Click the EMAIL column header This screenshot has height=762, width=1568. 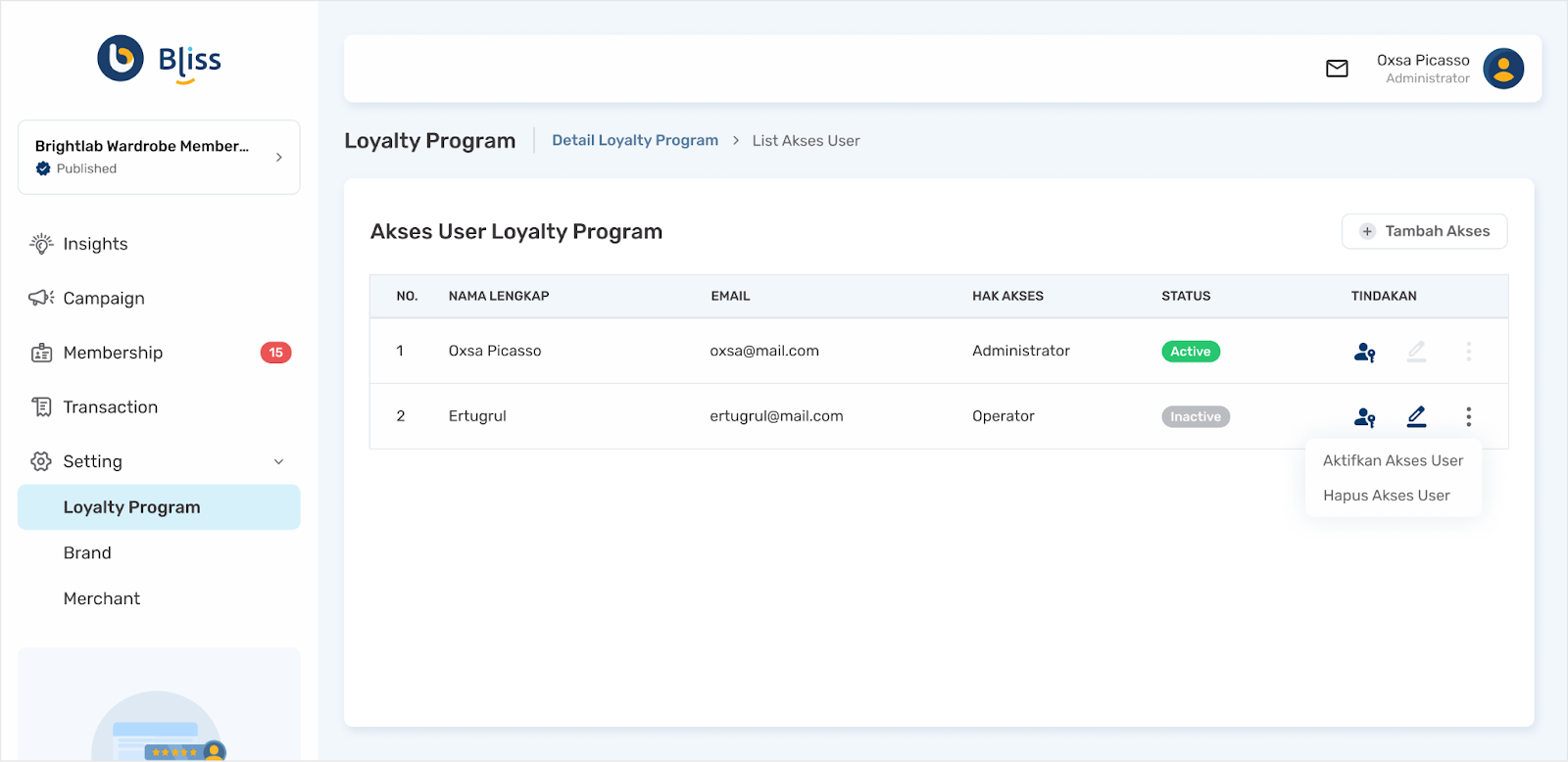[x=730, y=296]
